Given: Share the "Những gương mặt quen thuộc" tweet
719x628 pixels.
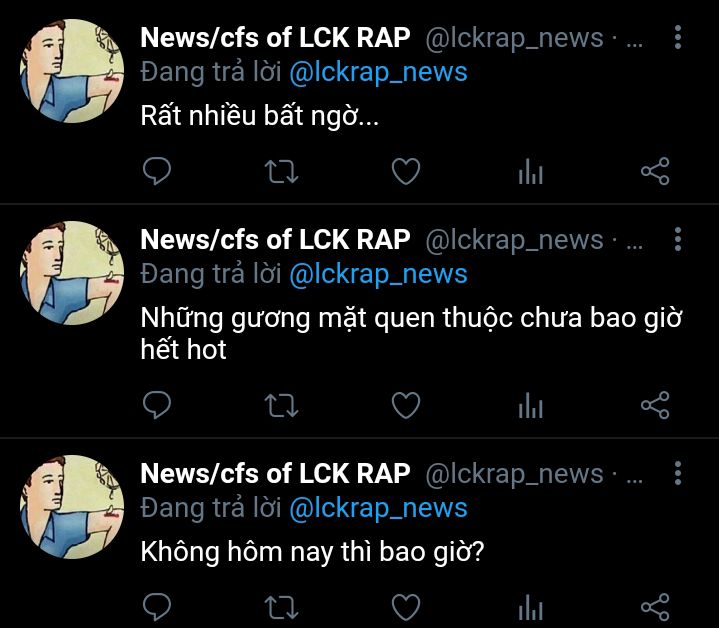Looking at the screenshot, I should [x=655, y=405].
